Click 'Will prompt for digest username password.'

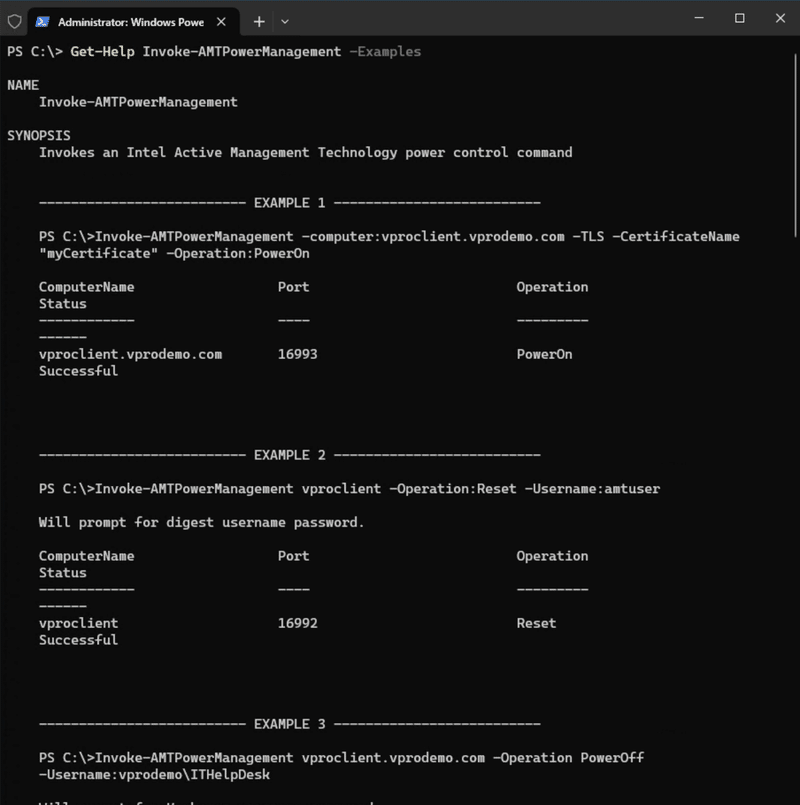(201, 523)
